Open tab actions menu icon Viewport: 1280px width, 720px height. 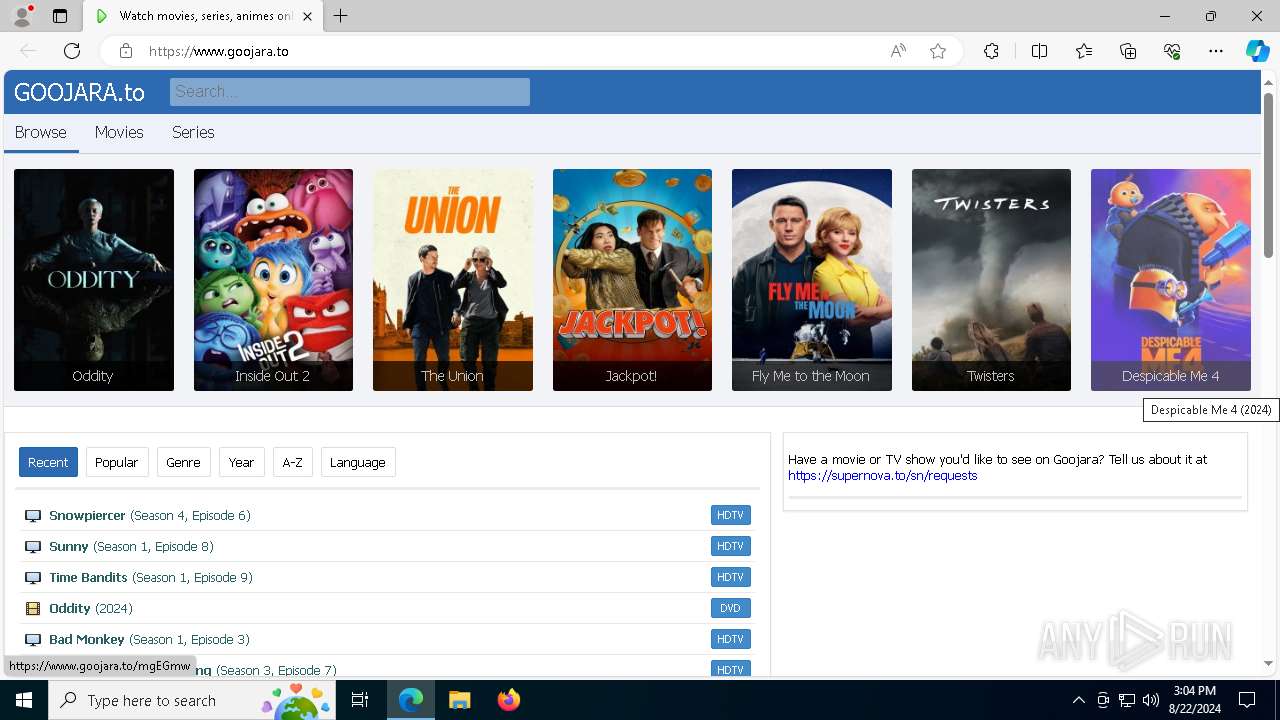pyautogui.click(x=60, y=16)
